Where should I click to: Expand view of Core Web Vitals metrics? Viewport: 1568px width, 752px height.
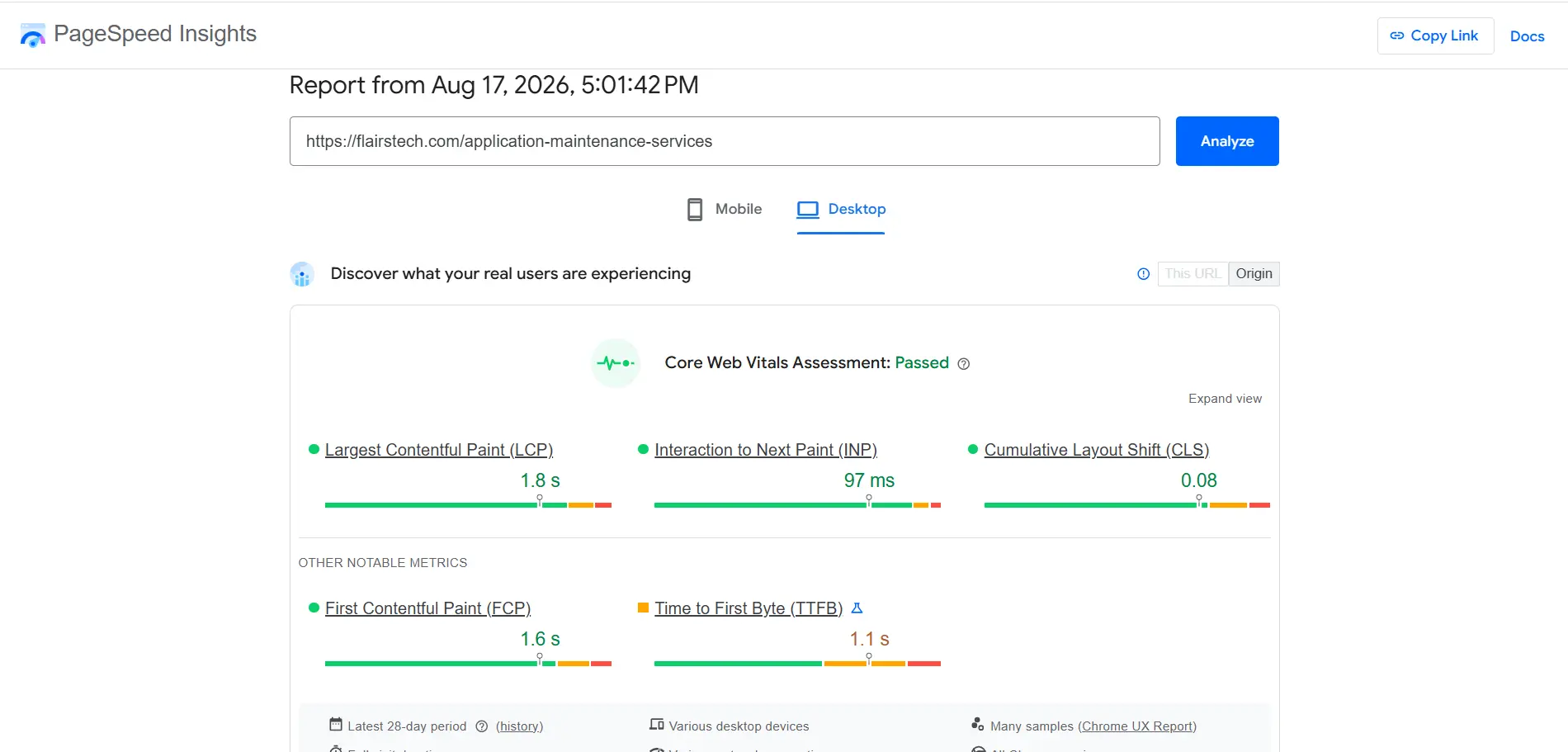pyautogui.click(x=1225, y=399)
